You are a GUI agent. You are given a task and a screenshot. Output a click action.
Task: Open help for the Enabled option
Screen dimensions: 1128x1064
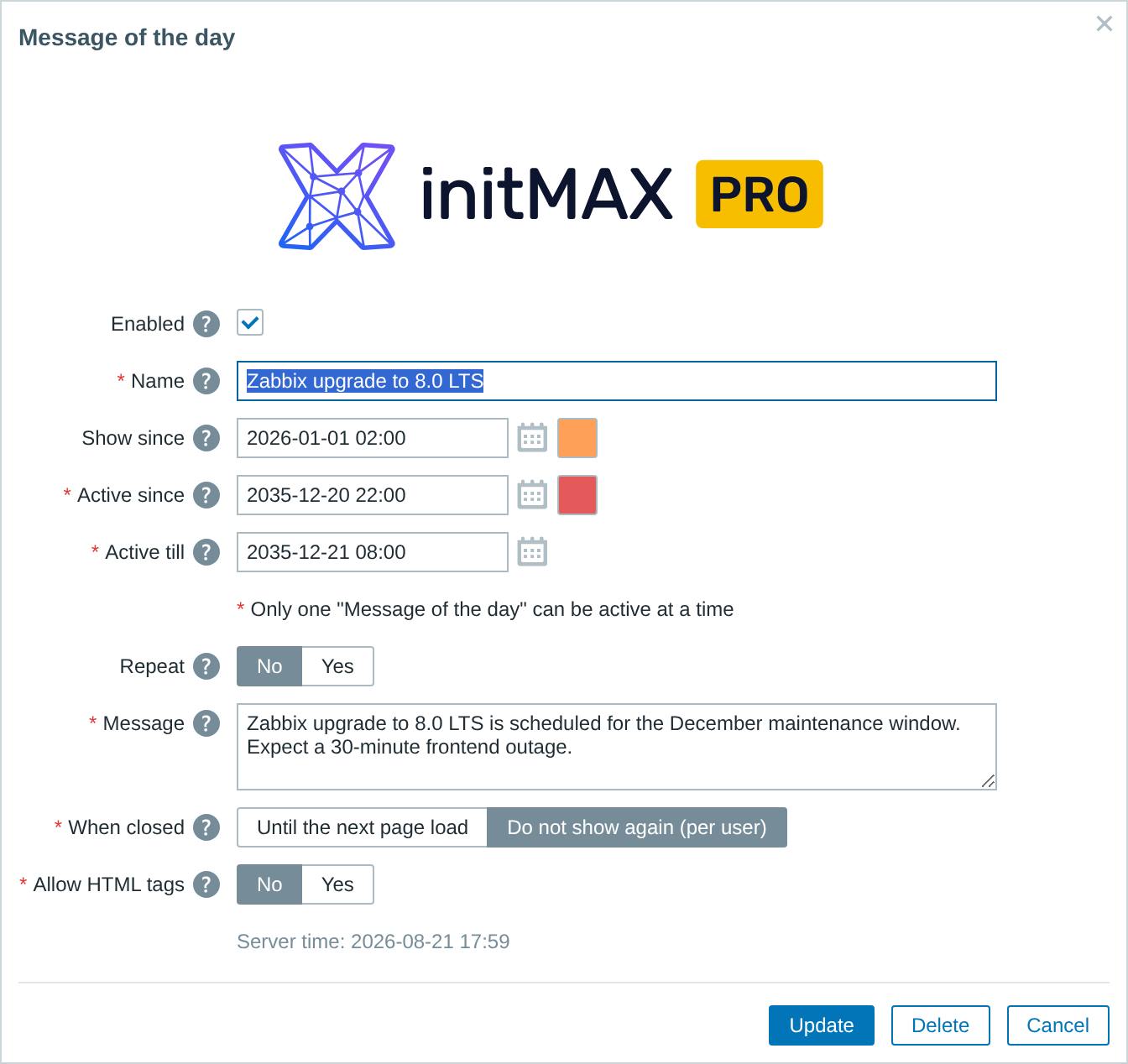(x=206, y=324)
